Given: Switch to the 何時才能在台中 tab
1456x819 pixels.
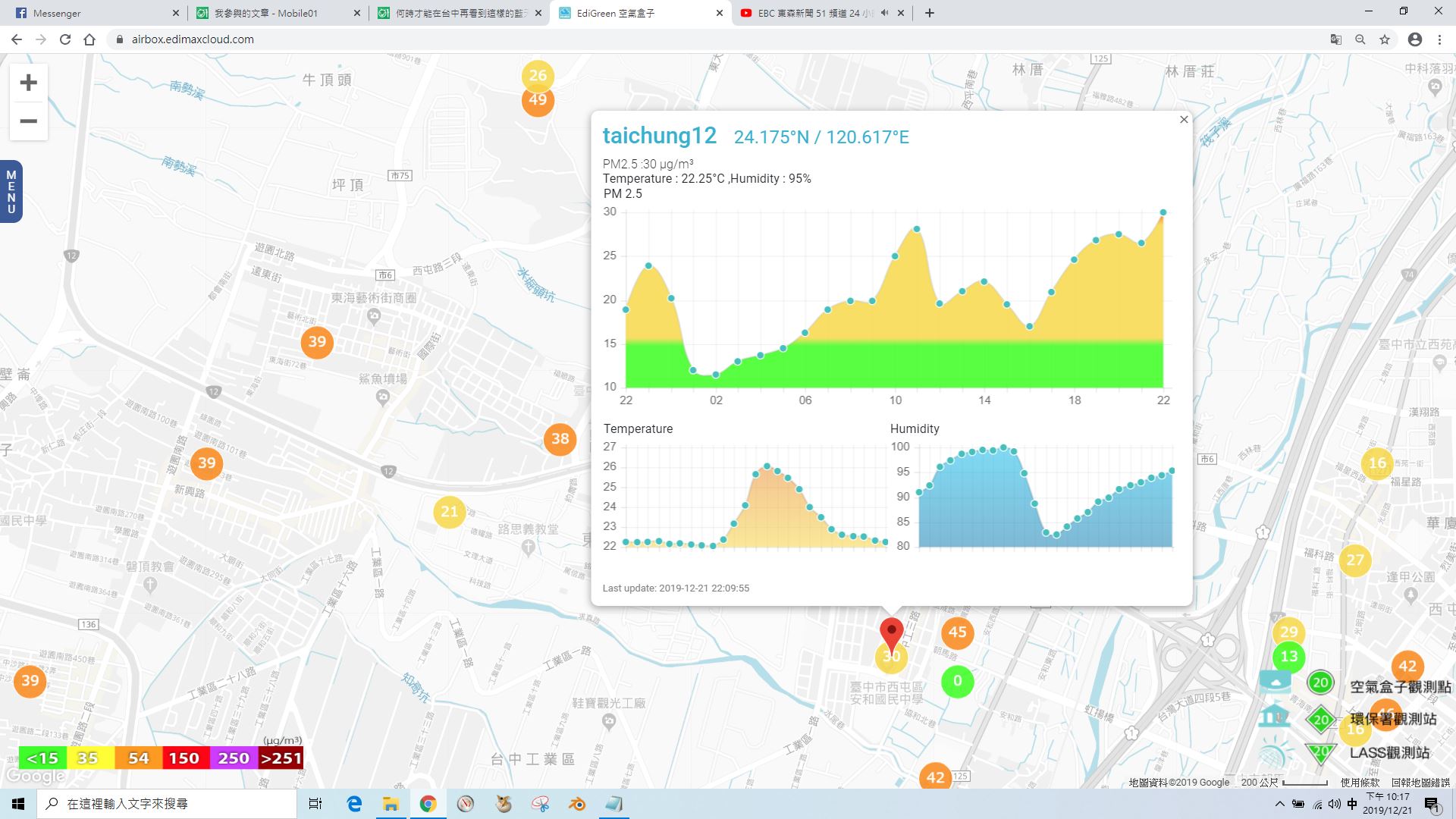Looking at the screenshot, I should [x=459, y=13].
